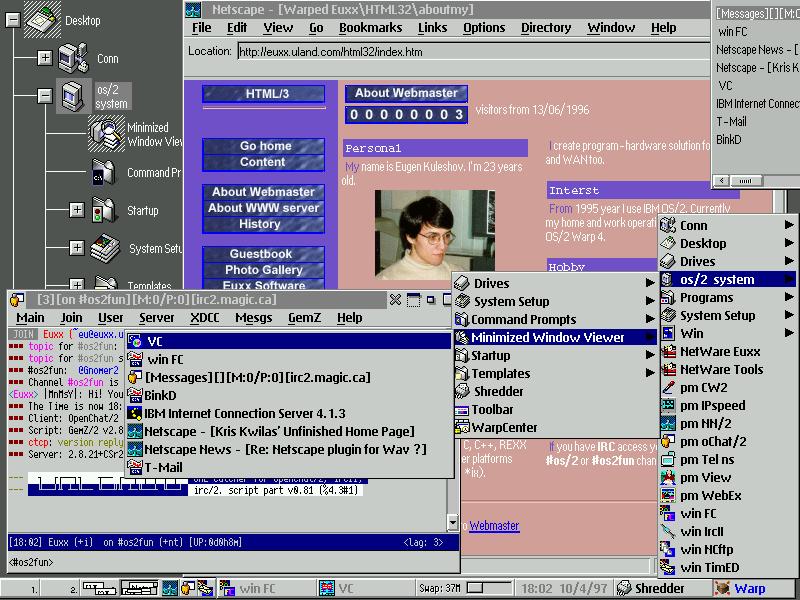The width and height of the screenshot is (800, 600).
Task: Click the HTML/3 button on the web page
Action: (x=263, y=93)
